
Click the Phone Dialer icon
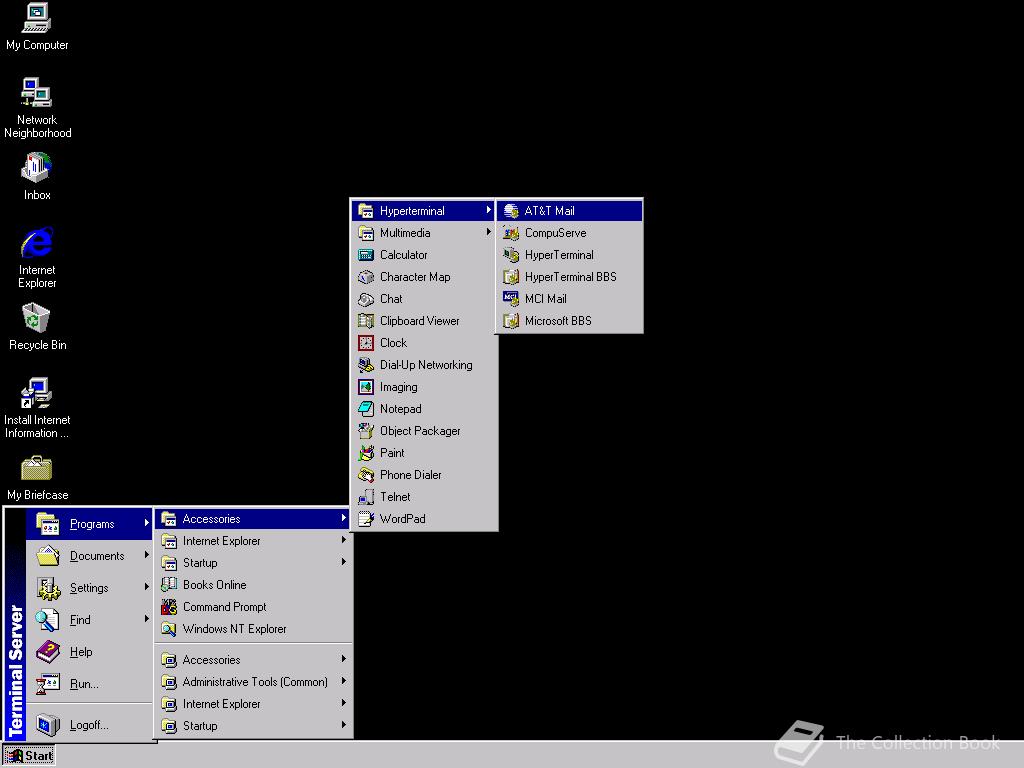366,475
